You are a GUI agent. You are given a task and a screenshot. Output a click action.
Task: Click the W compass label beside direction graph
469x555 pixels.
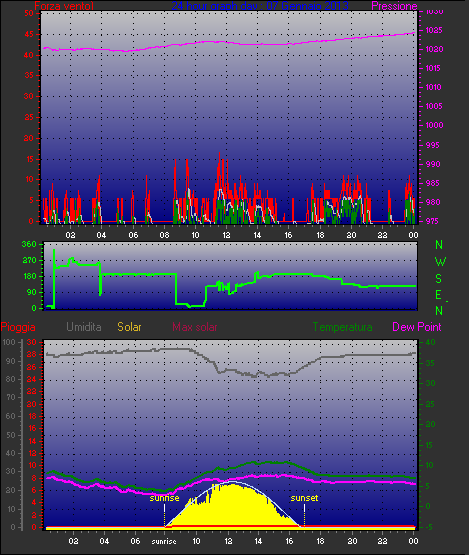[440, 262]
